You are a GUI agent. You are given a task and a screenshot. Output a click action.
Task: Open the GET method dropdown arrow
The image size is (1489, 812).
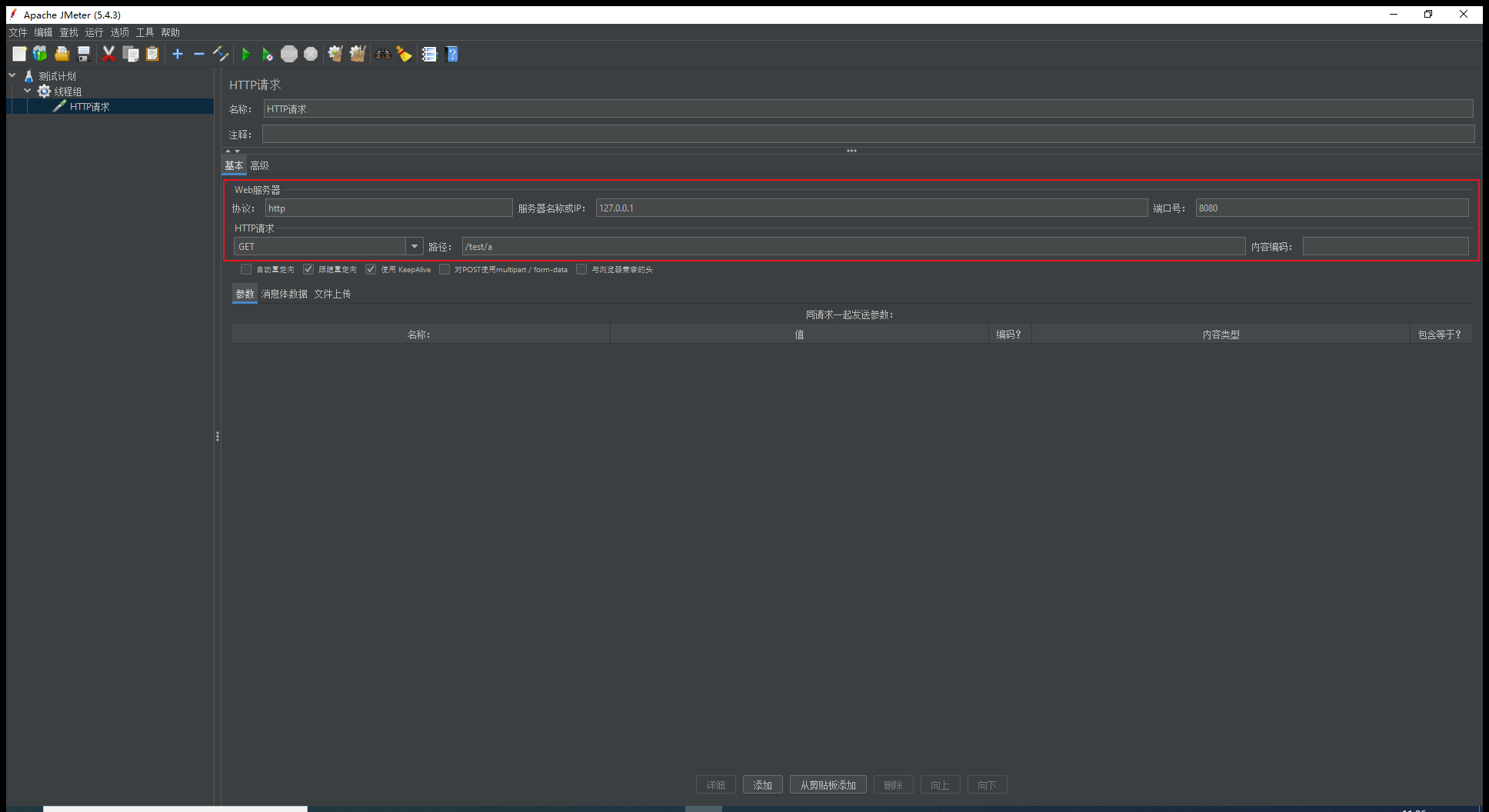pyautogui.click(x=415, y=246)
